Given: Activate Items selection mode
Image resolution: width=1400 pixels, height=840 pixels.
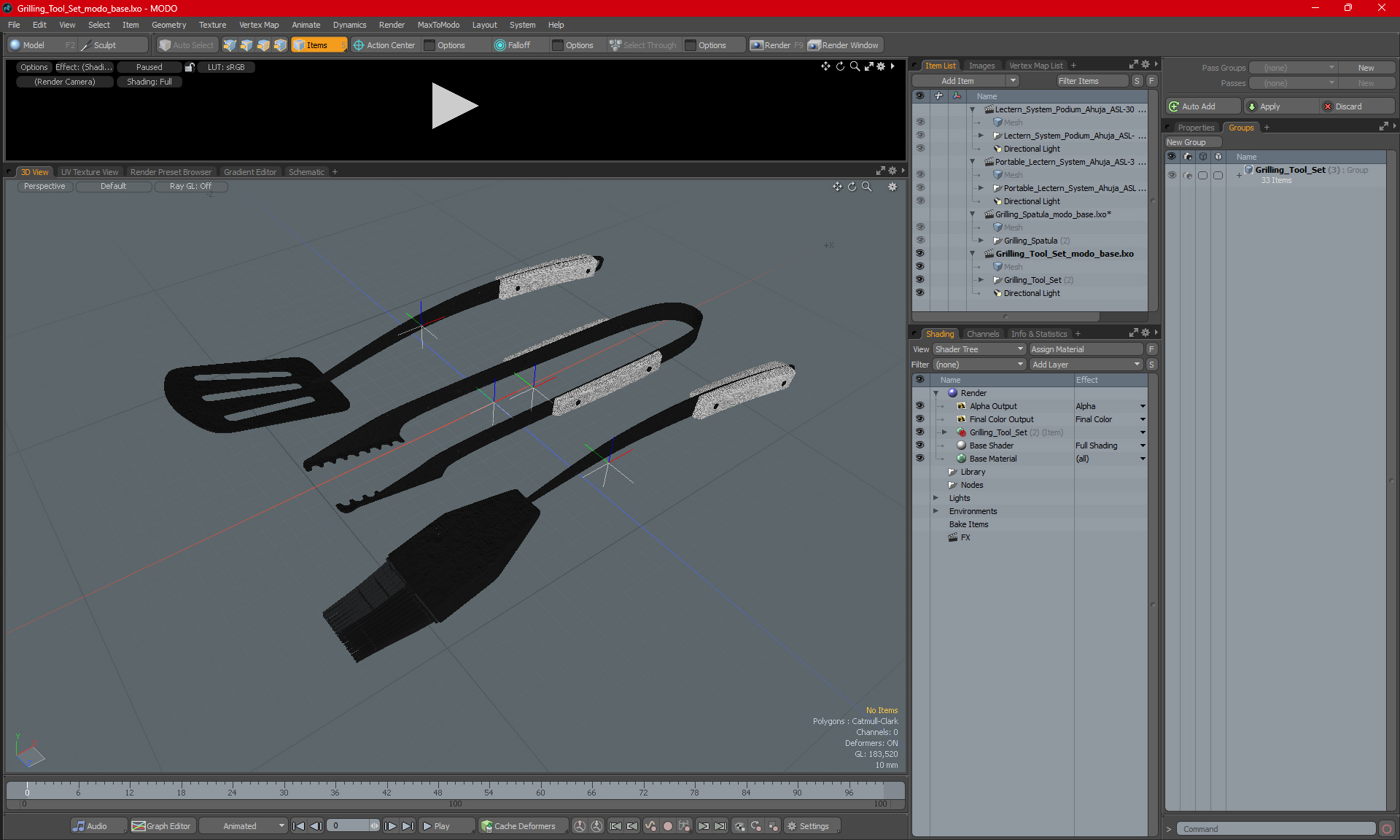Looking at the screenshot, I should click(x=319, y=45).
